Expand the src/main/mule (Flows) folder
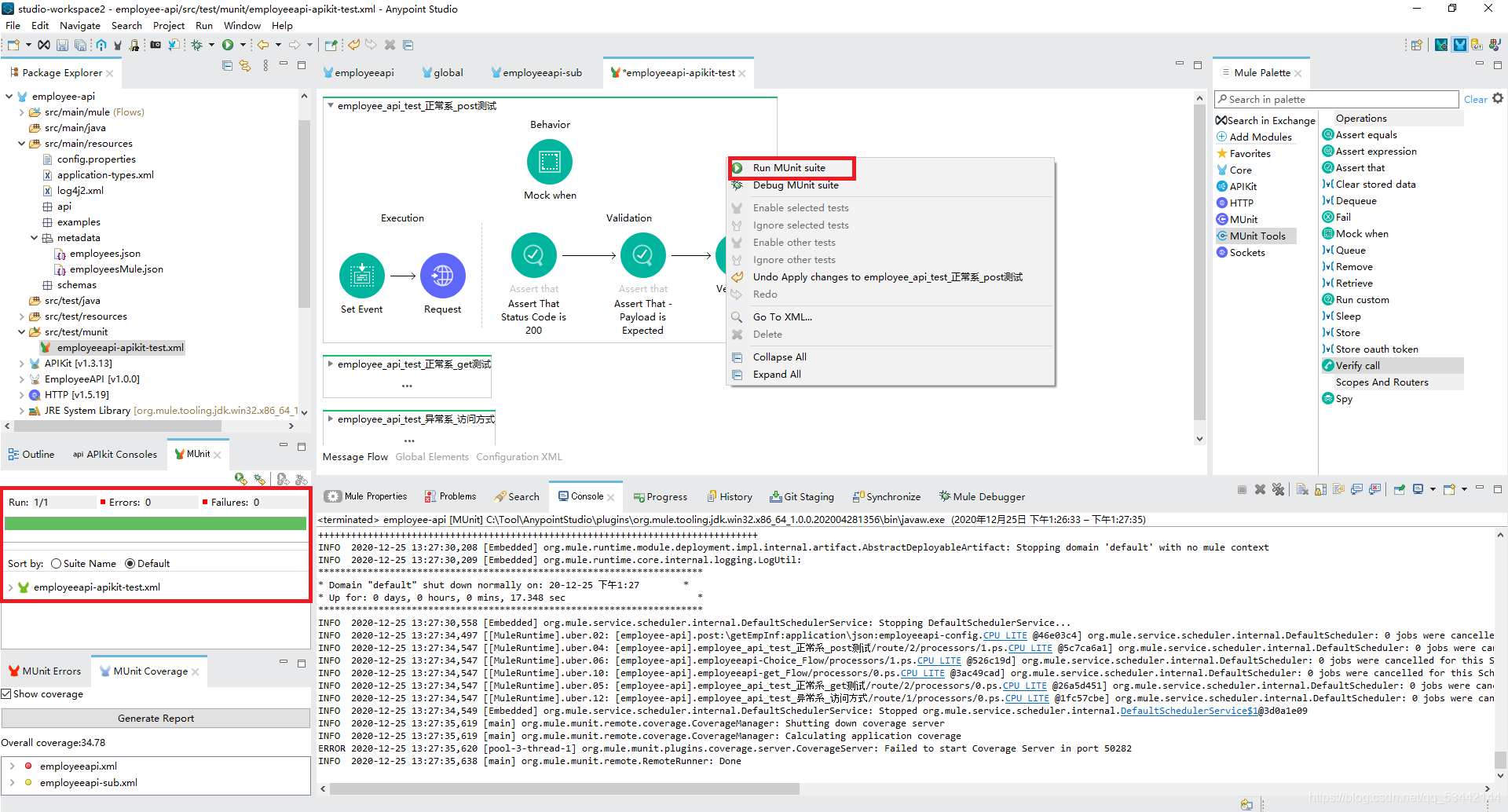1508x812 pixels. [x=21, y=112]
